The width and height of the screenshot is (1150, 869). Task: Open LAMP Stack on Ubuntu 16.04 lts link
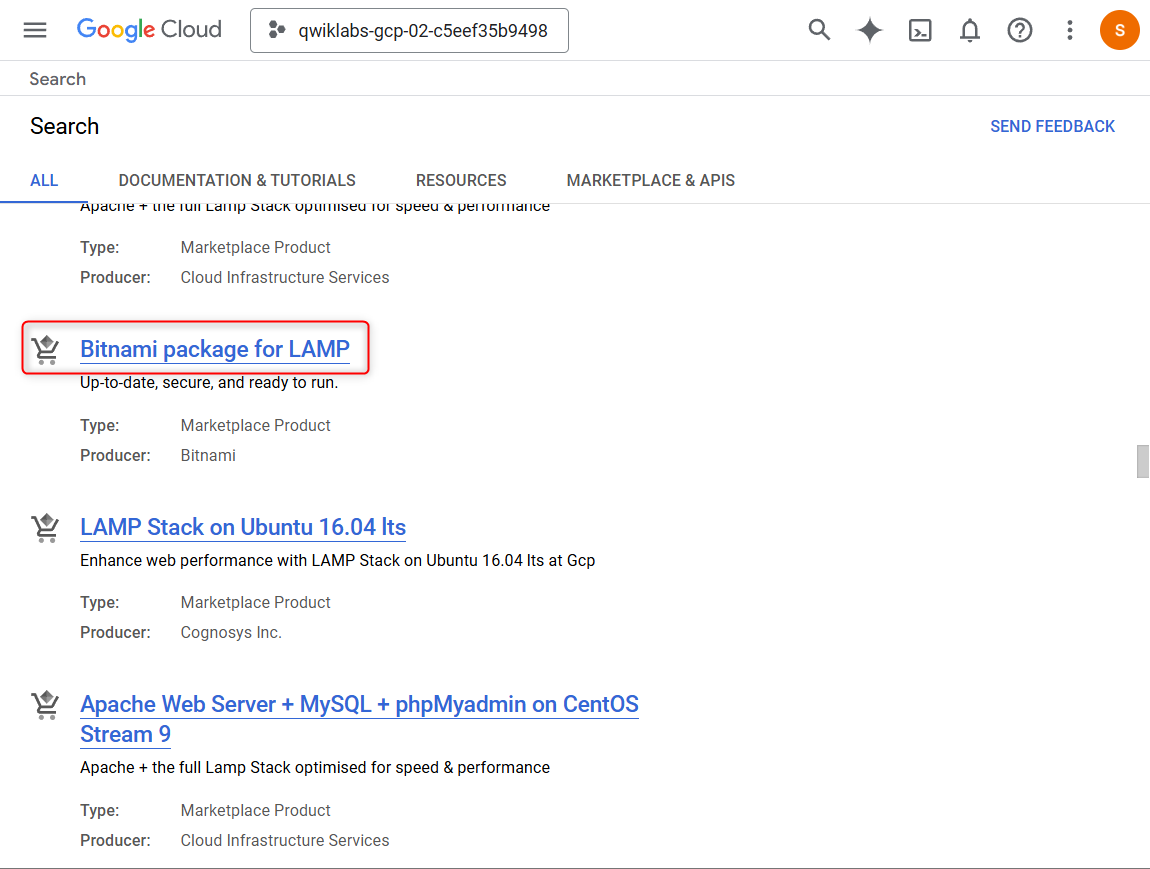(243, 527)
